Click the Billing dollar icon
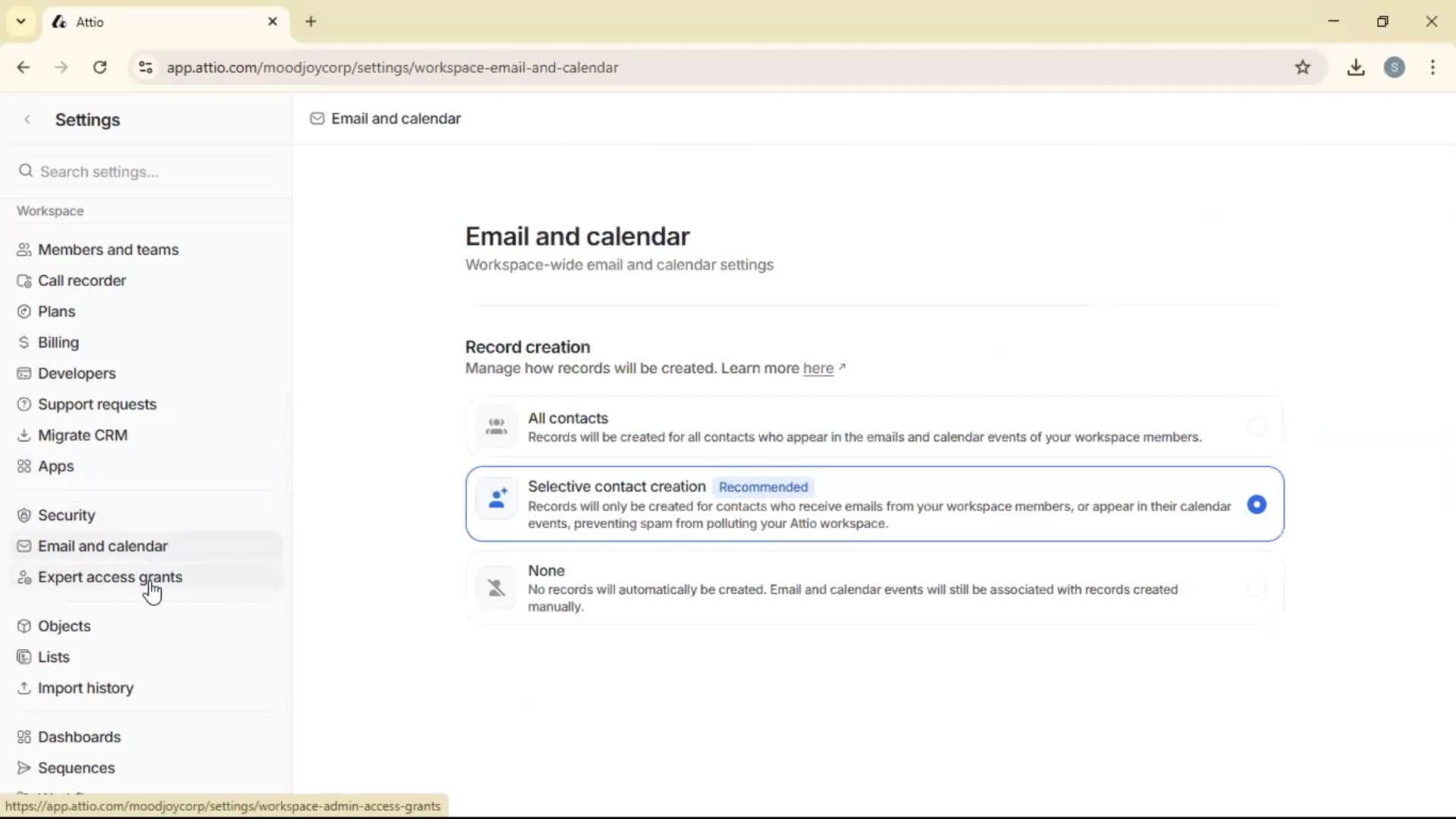1456x819 pixels. [x=24, y=342]
